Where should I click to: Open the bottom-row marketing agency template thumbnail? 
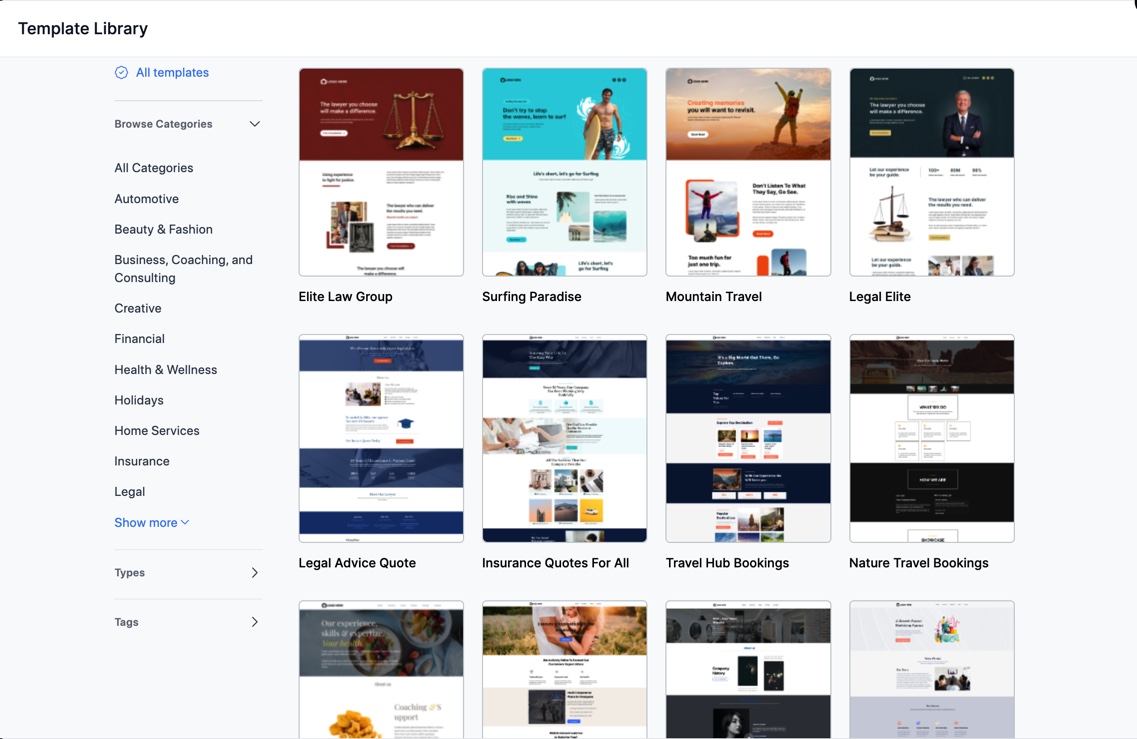pyautogui.click(x=931, y=669)
